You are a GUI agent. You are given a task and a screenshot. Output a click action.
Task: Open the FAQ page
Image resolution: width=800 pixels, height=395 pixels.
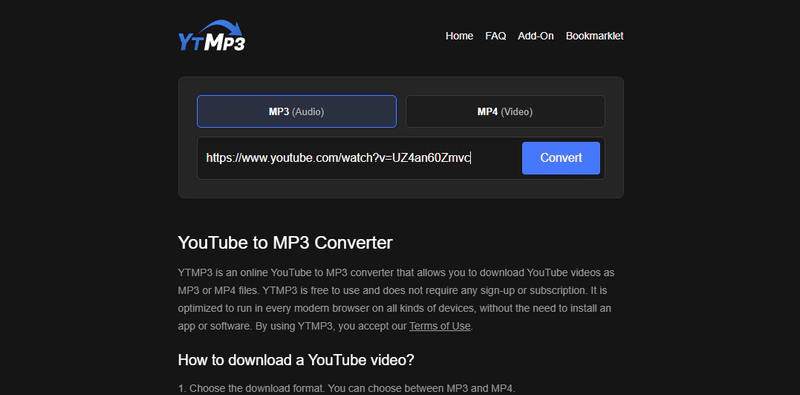[495, 36]
